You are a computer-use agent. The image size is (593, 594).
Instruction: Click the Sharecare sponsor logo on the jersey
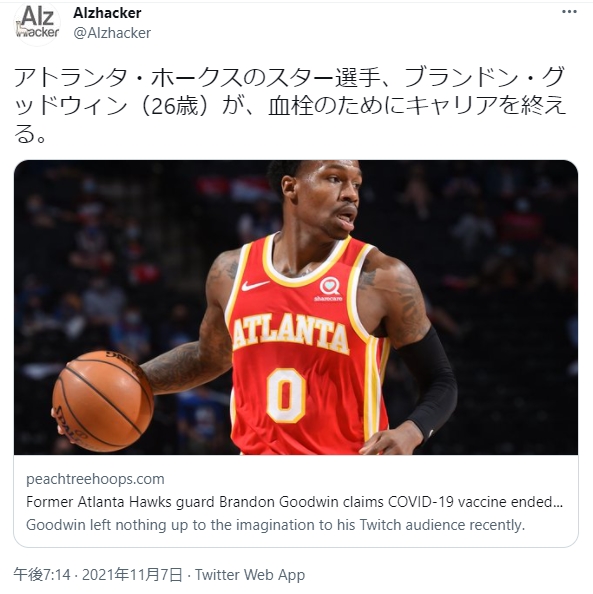click(x=329, y=289)
